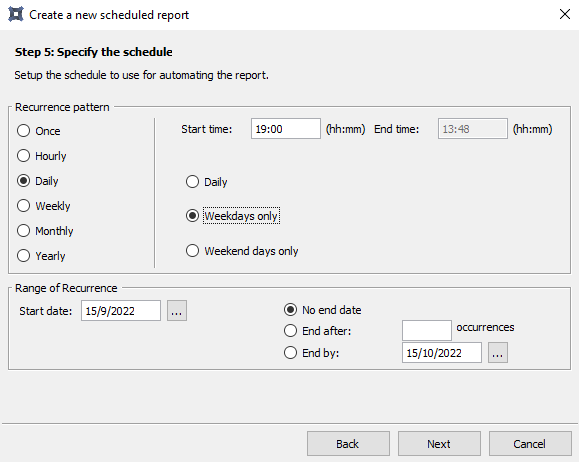Image resolution: width=579 pixels, height=462 pixels.
Task: Click Next to continue the wizard
Action: click(x=439, y=444)
